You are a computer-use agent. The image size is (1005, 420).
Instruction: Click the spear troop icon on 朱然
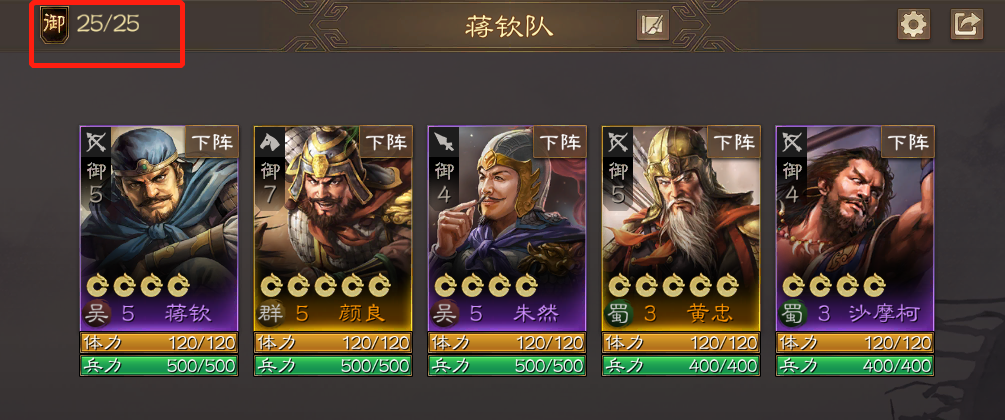pos(444,142)
